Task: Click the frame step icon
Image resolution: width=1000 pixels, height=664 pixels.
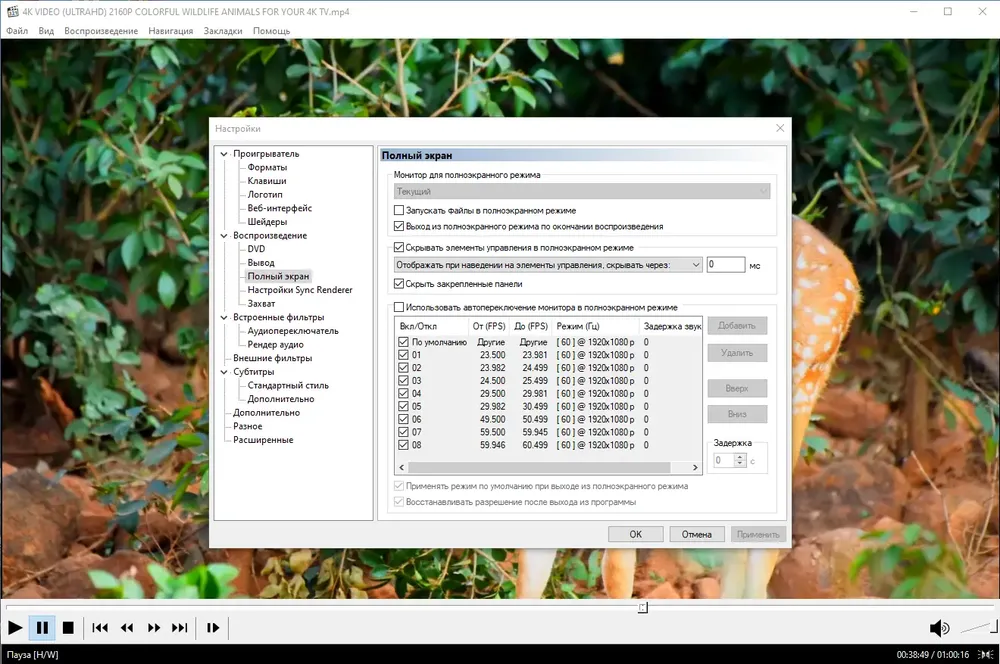Action: coord(213,628)
